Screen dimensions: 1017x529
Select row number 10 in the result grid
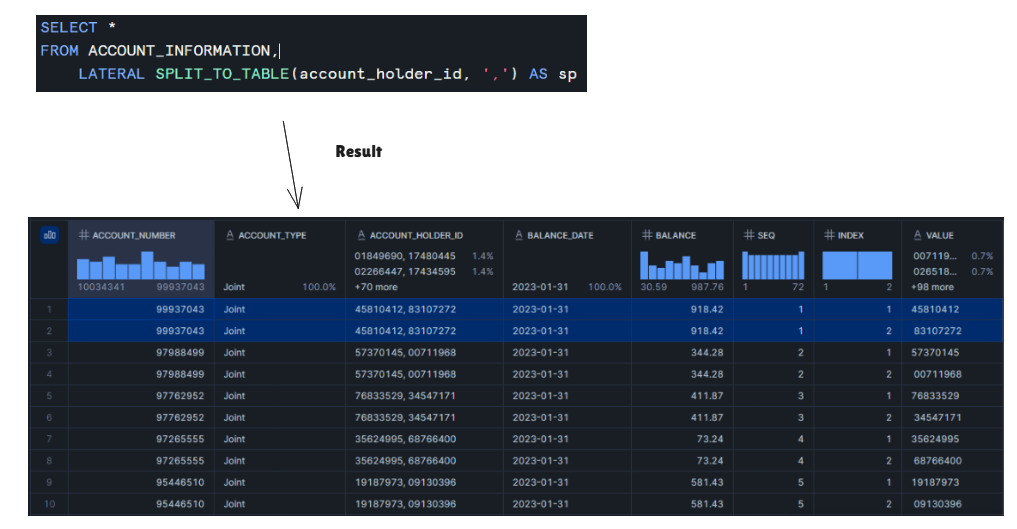[49, 504]
